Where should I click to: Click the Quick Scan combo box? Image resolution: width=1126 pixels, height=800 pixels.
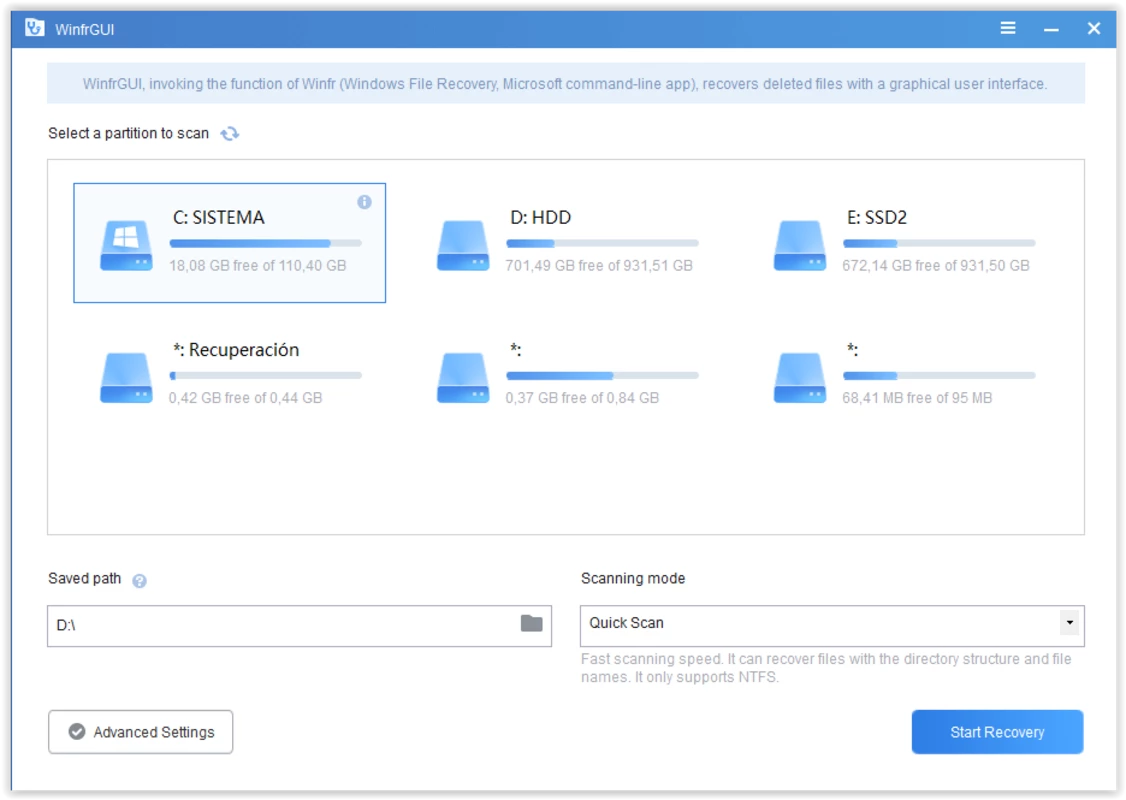(x=832, y=625)
